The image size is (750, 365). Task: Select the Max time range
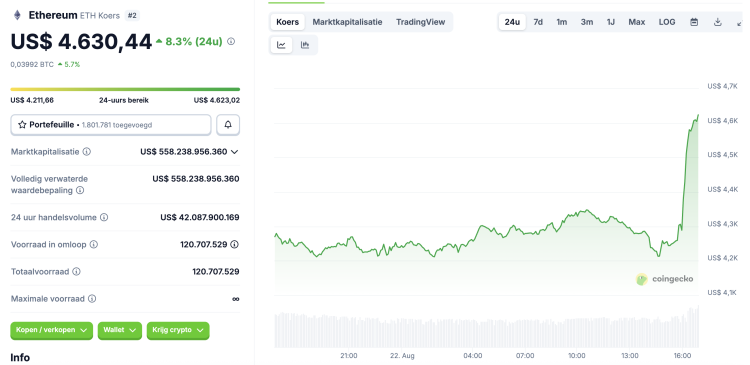tap(637, 22)
